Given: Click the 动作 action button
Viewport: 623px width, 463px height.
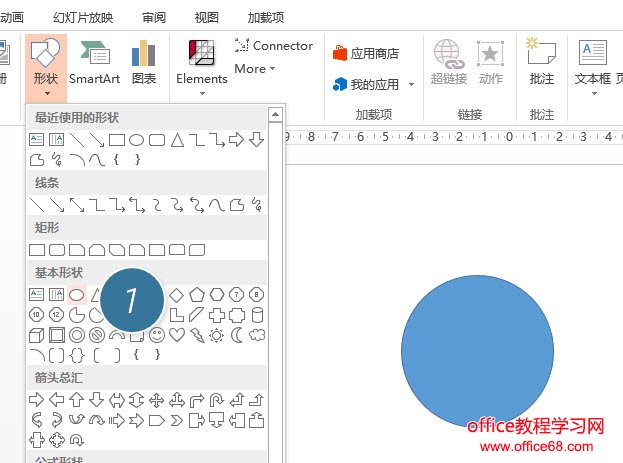Looking at the screenshot, I should 491,63.
